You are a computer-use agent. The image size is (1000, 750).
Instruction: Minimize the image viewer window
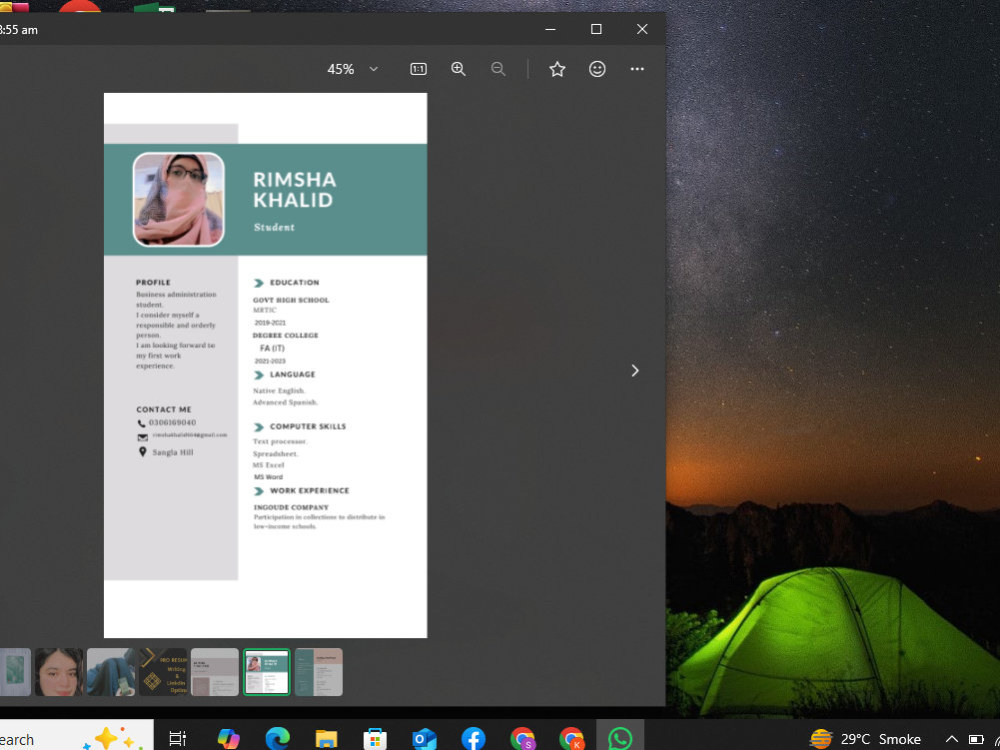(550, 29)
